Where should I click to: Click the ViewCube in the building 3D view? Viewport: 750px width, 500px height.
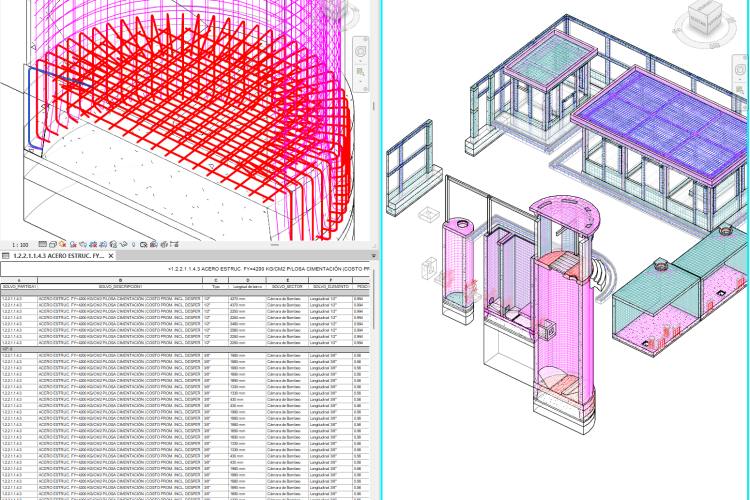705,19
